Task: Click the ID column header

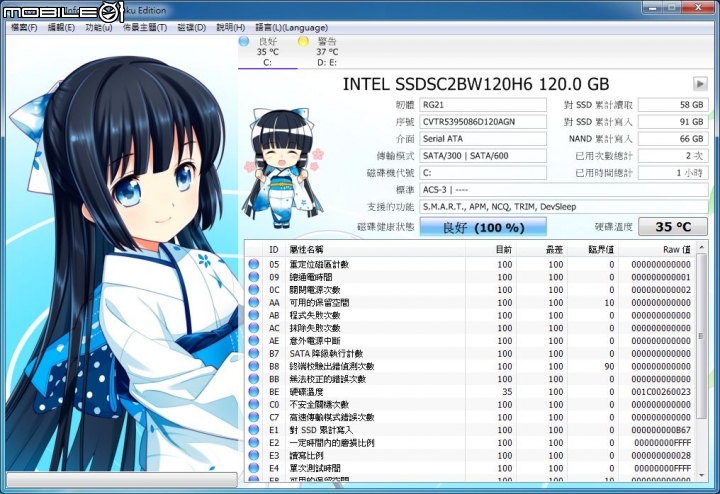Action: click(x=274, y=249)
